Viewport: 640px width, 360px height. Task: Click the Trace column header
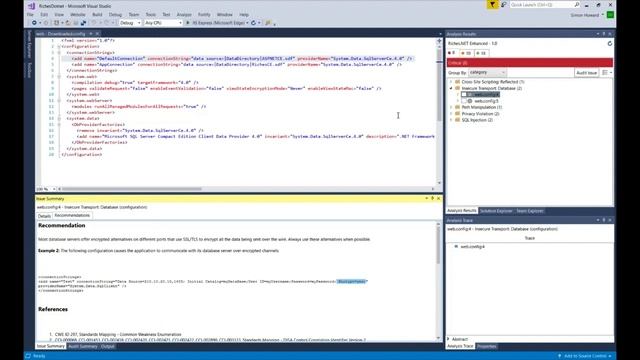(530, 238)
